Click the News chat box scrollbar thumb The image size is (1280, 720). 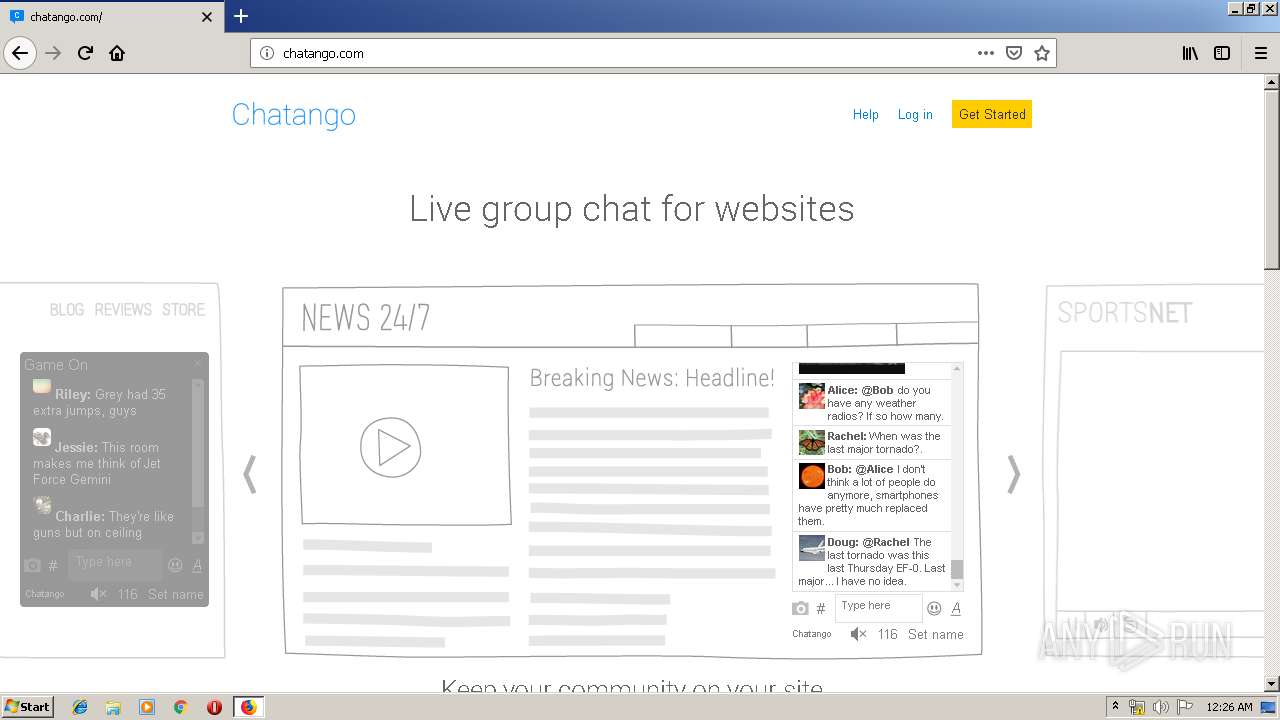point(957,569)
